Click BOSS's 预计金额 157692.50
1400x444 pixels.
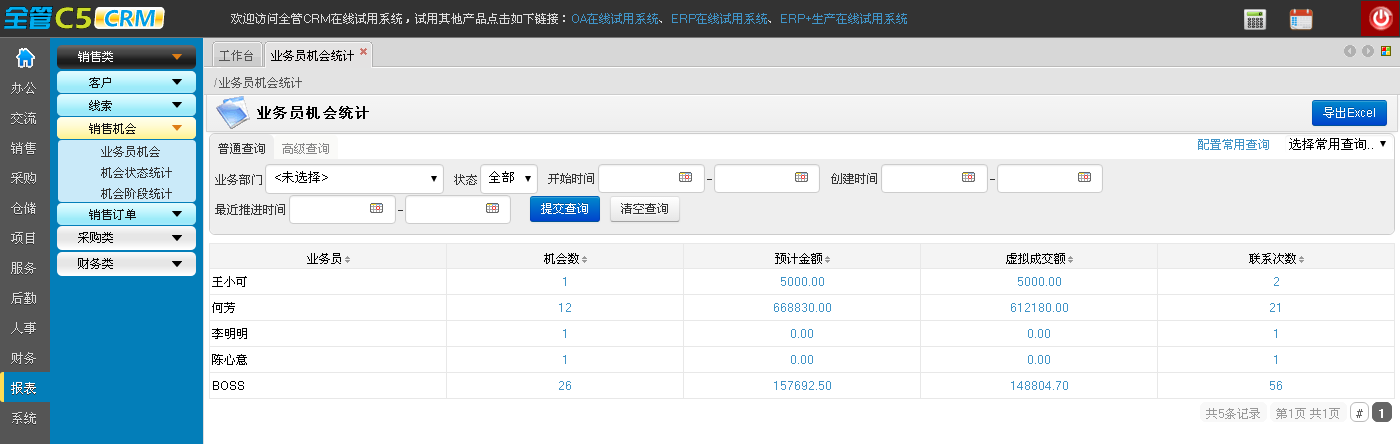[x=802, y=386]
